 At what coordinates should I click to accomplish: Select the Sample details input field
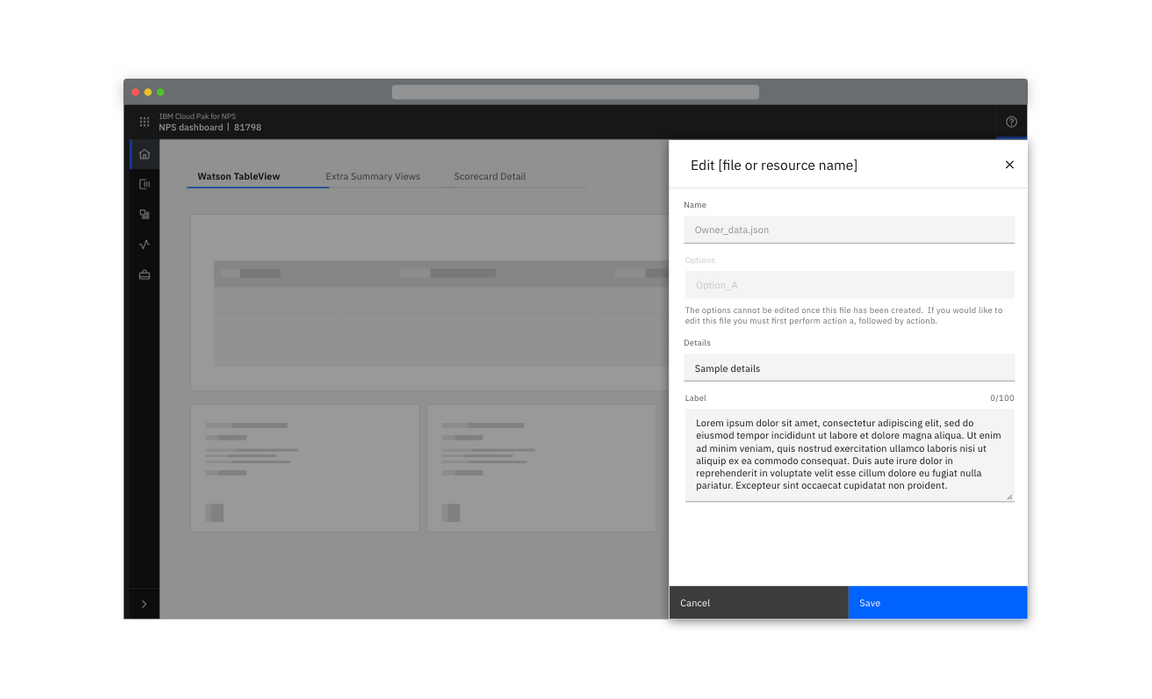pos(849,368)
